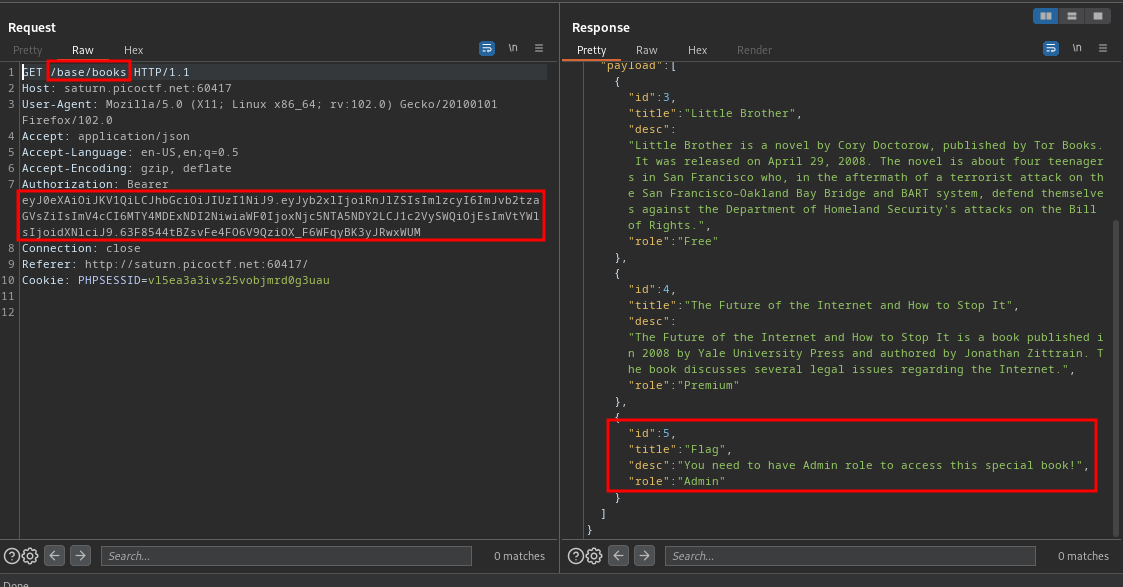Screen dimensions: 1123x587
Task: Switch Response view to Render tab
Action: (754, 50)
